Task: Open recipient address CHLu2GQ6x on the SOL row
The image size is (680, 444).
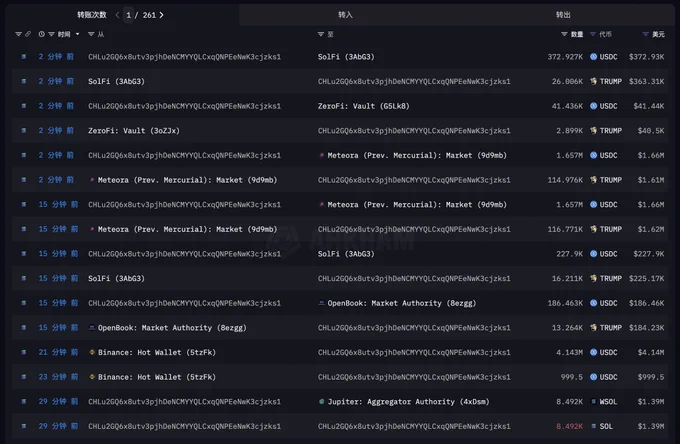Action: (414, 427)
